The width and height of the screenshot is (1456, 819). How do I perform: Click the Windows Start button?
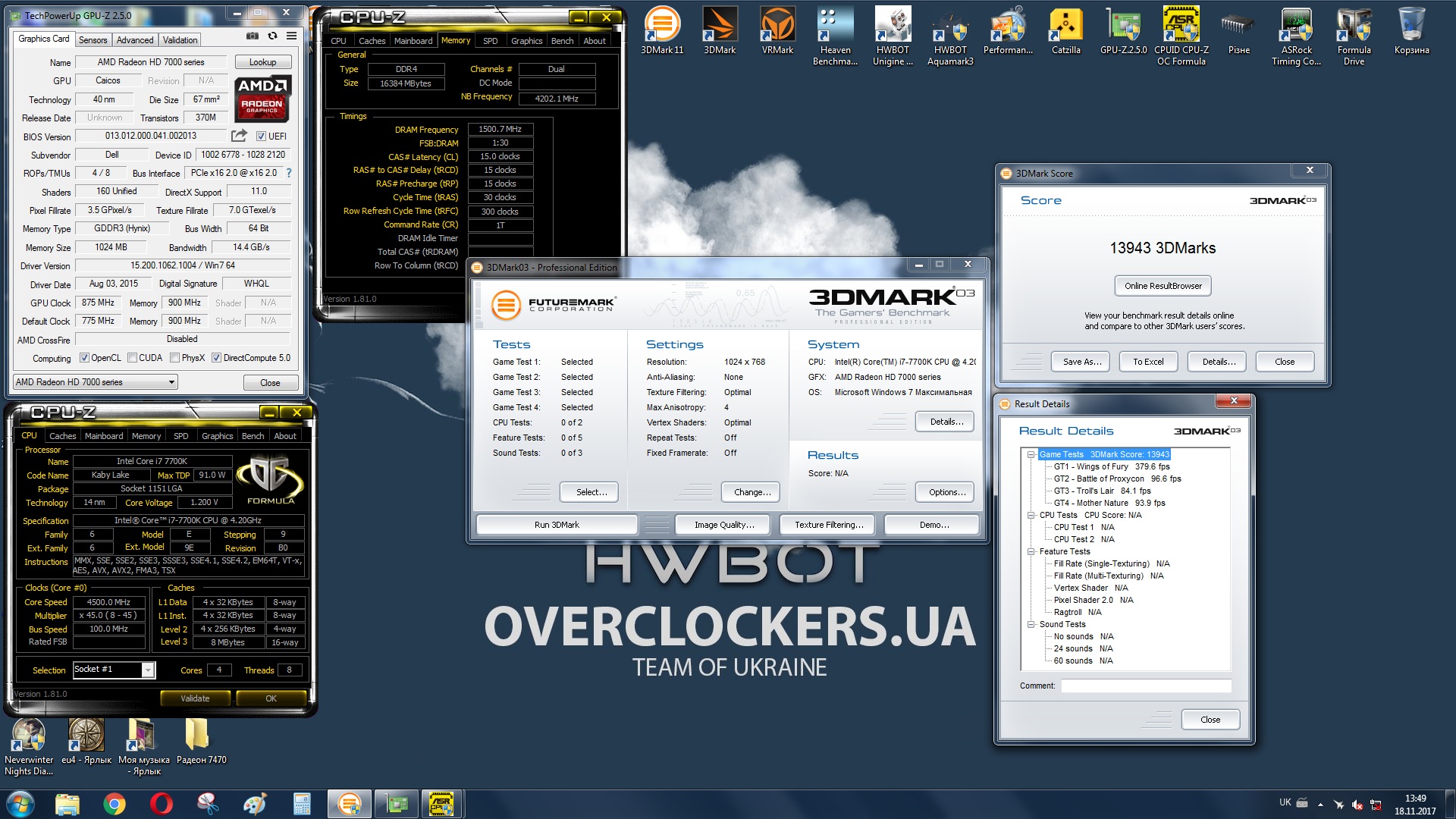pyautogui.click(x=20, y=804)
